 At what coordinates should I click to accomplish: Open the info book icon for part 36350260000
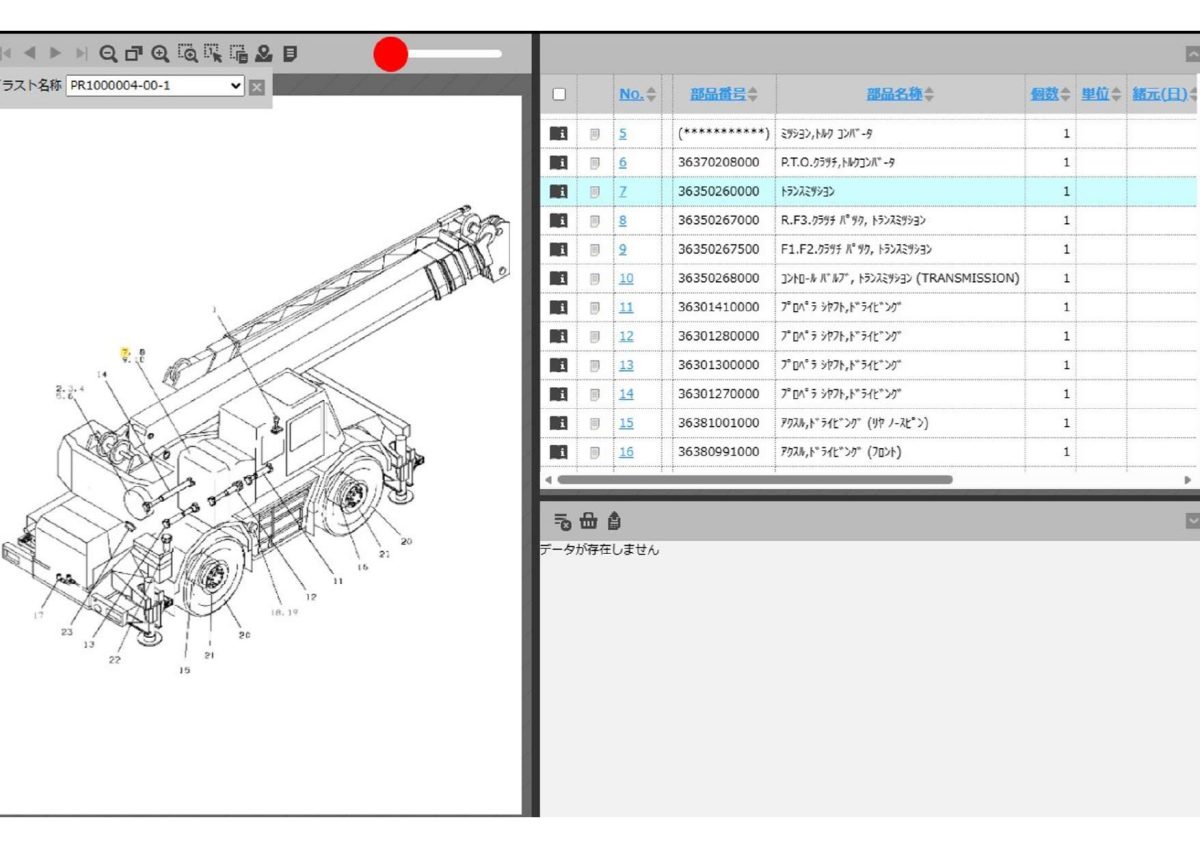pyautogui.click(x=559, y=191)
